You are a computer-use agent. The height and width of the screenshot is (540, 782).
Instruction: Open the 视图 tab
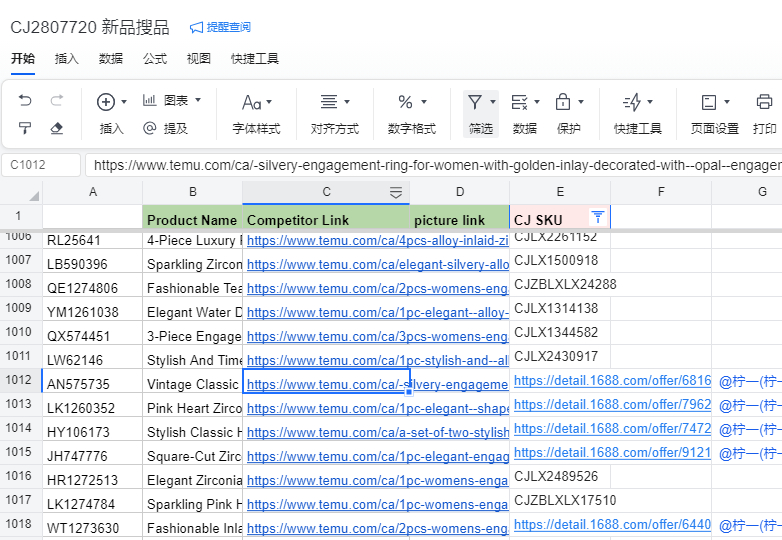(x=199, y=58)
